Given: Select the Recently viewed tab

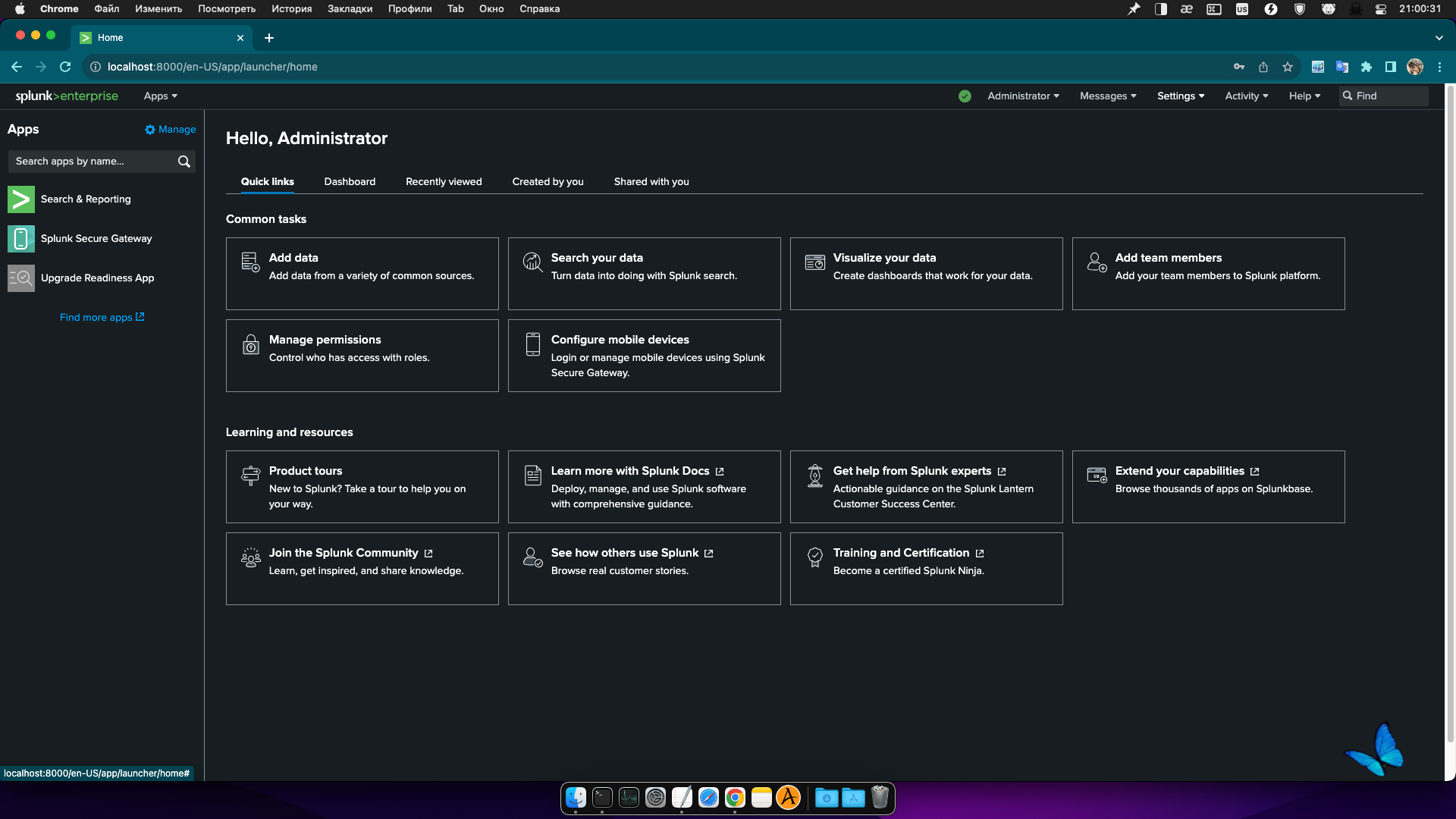Looking at the screenshot, I should click(x=444, y=182).
